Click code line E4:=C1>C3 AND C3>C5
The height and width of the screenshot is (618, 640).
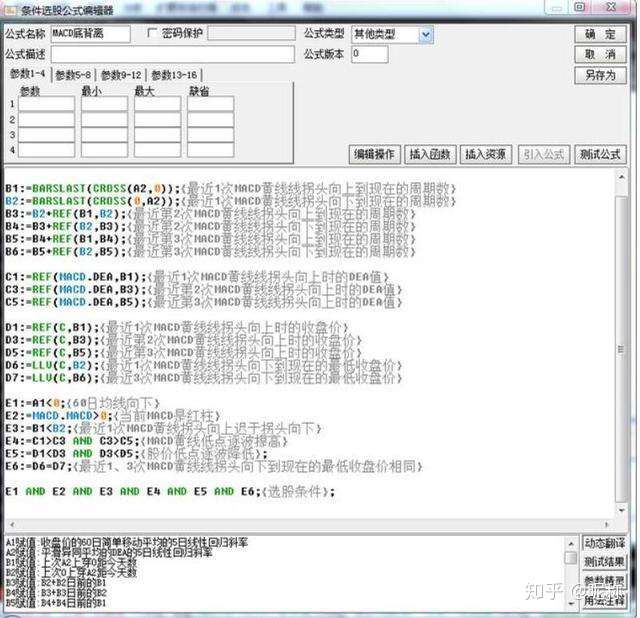click(x=147, y=441)
